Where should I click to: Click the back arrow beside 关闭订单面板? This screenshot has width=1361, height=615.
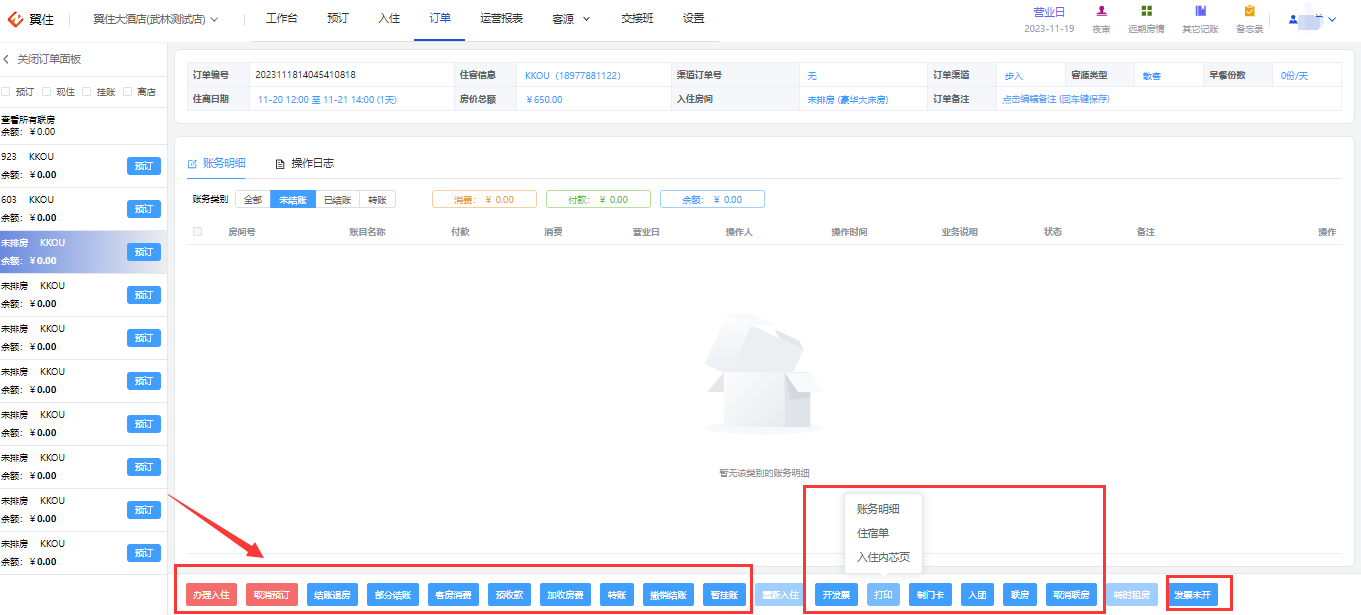[6, 60]
